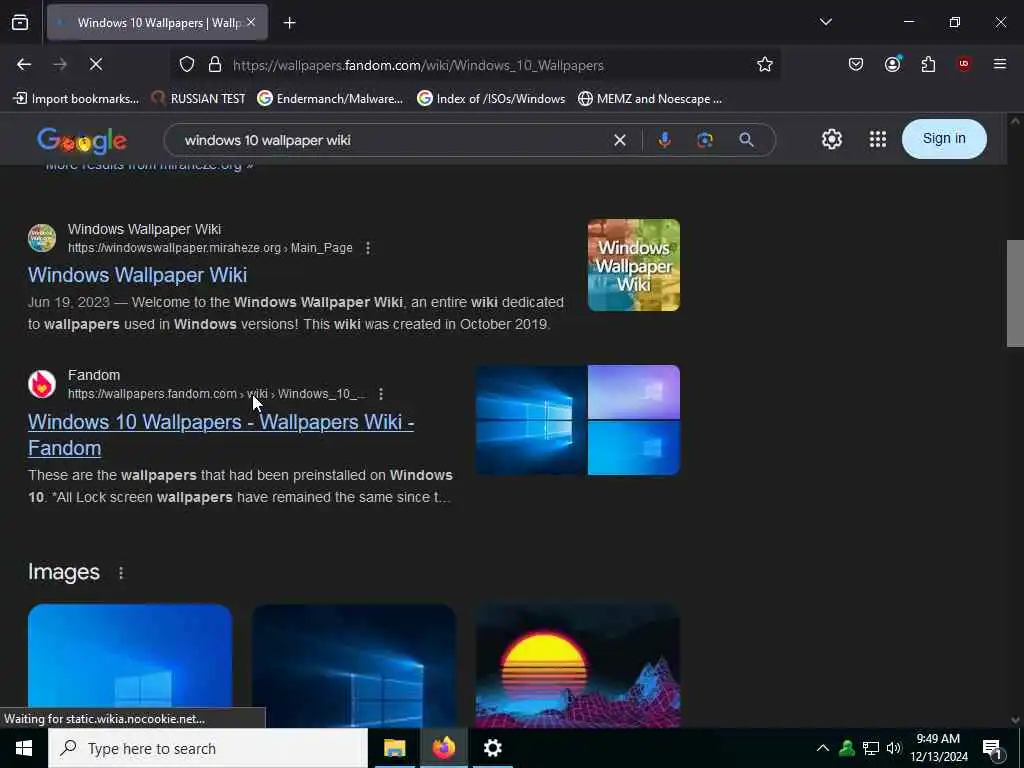Click Windows Wallpaper Wiki site favicon
Screen dimensions: 1024x768
(42, 238)
